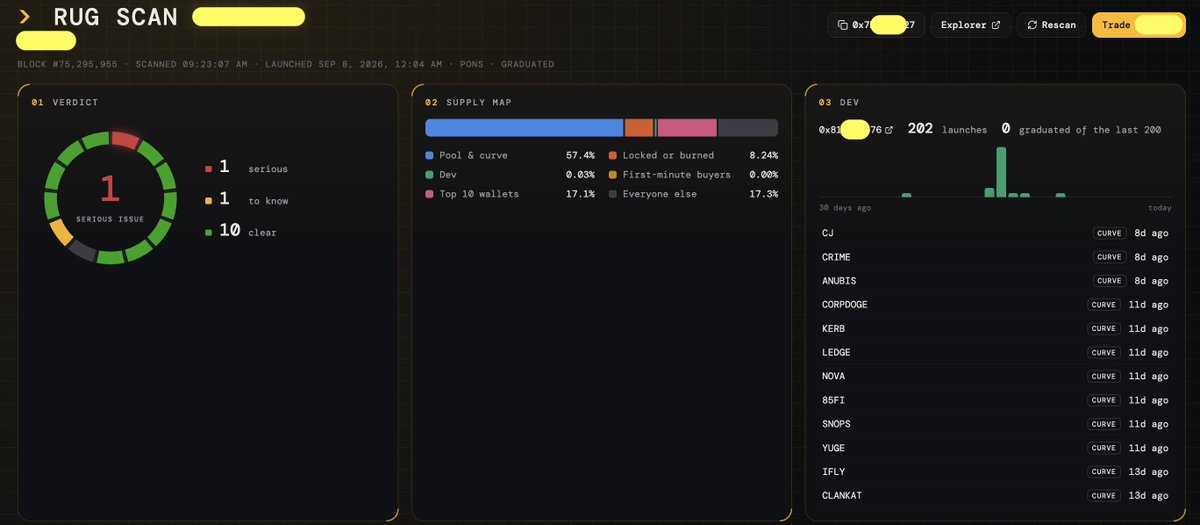Image resolution: width=1200 pixels, height=525 pixels.
Task: Click the blue Pool & curve bar segment
Action: coord(524,127)
